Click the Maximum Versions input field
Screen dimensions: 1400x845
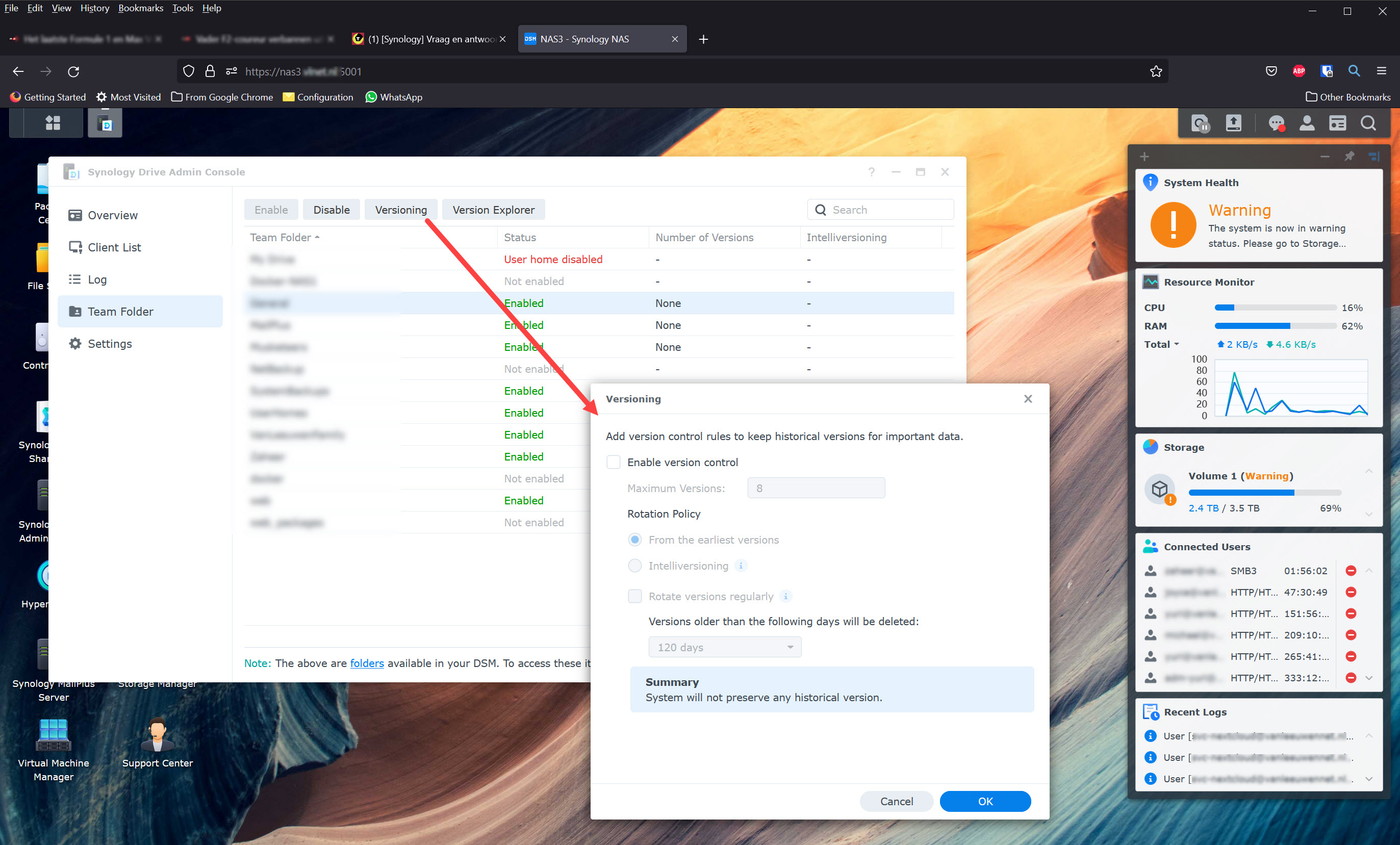[816, 488]
